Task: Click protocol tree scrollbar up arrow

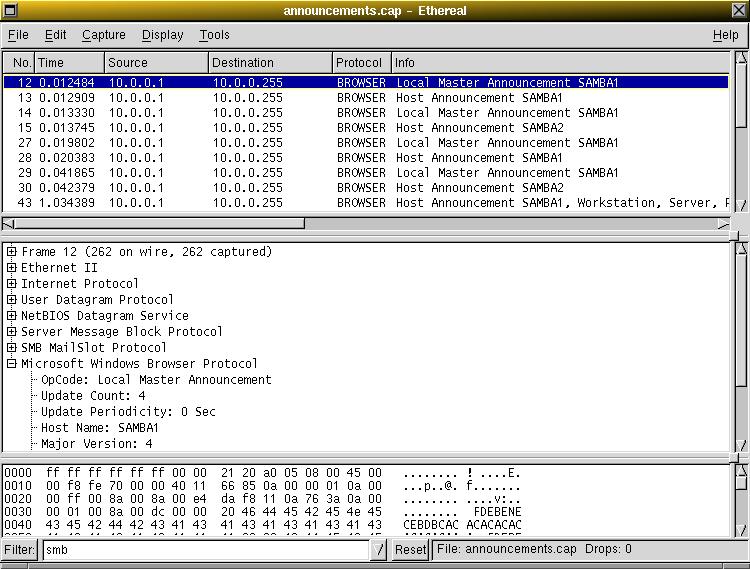Action: [x=741, y=248]
